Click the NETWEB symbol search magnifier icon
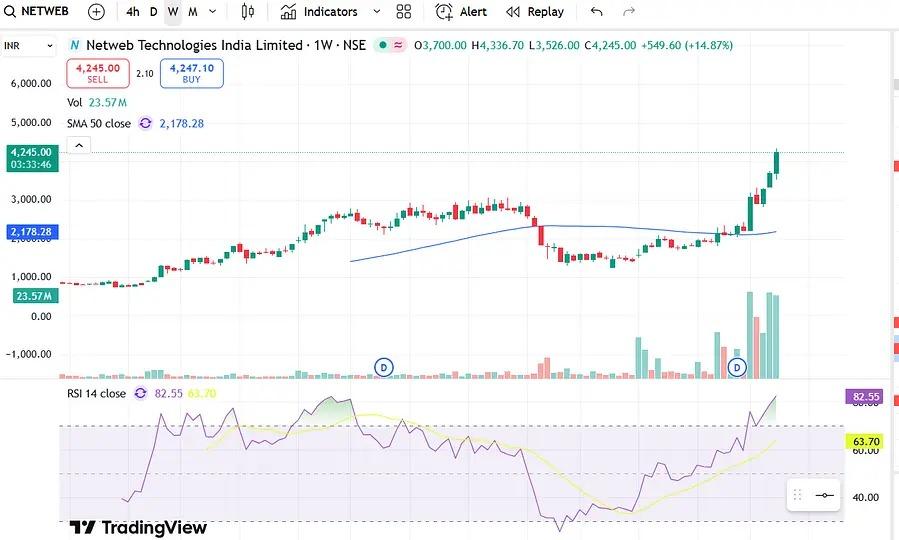The image size is (899, 540). (x=10, y=11)
